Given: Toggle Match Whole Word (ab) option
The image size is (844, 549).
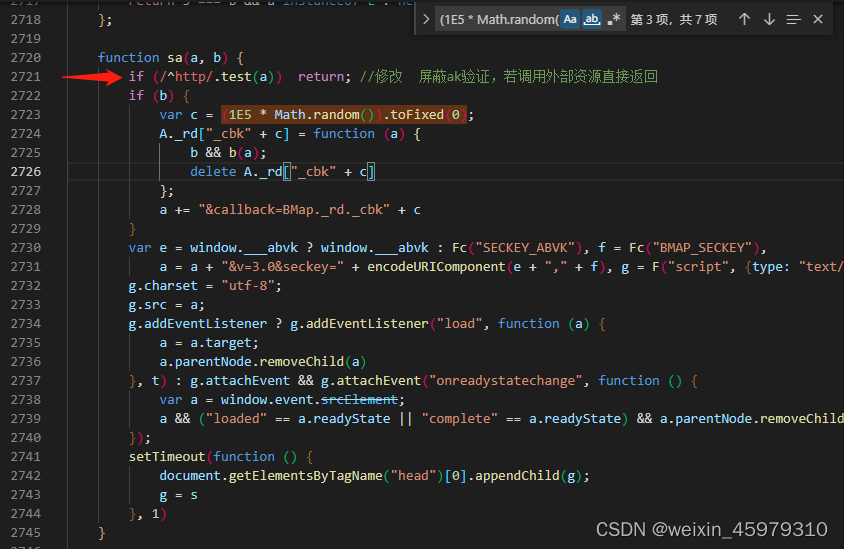Looking at the screenshot, I should pos(592,19).
